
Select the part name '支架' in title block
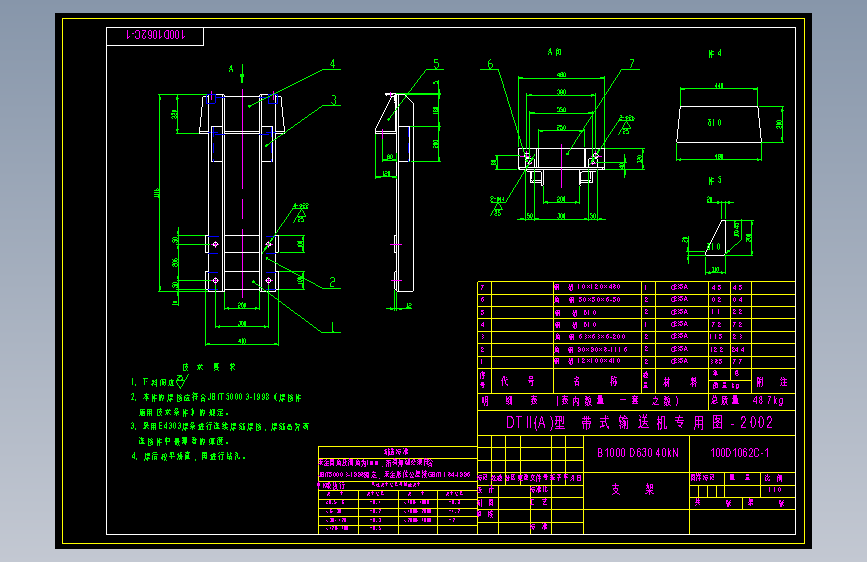[633, 490]
